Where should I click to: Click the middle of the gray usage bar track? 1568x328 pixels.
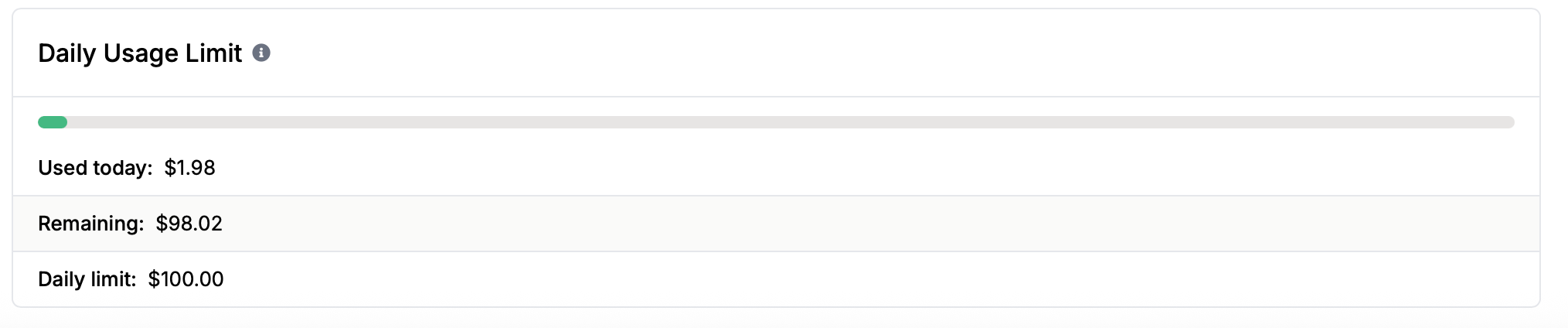tap(776, 122)
